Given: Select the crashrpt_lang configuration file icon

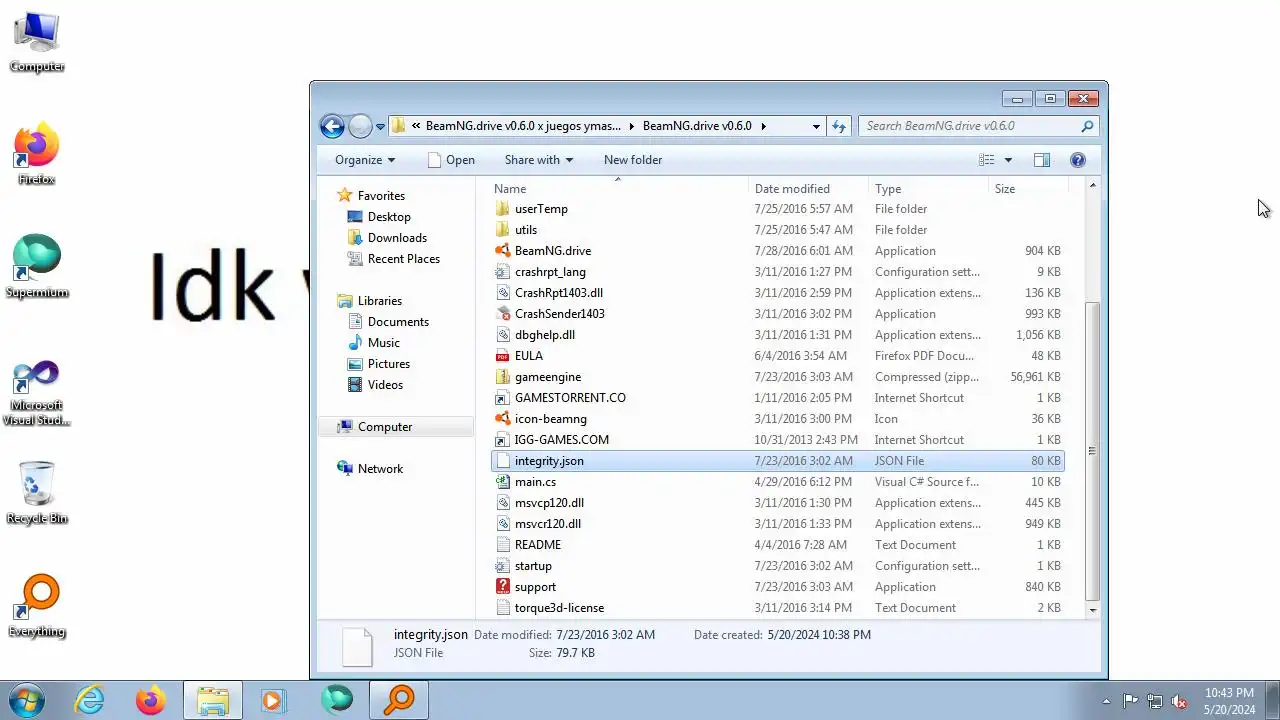Looking at the screenshot, I should pyautogui.click(x=503, y=272).
